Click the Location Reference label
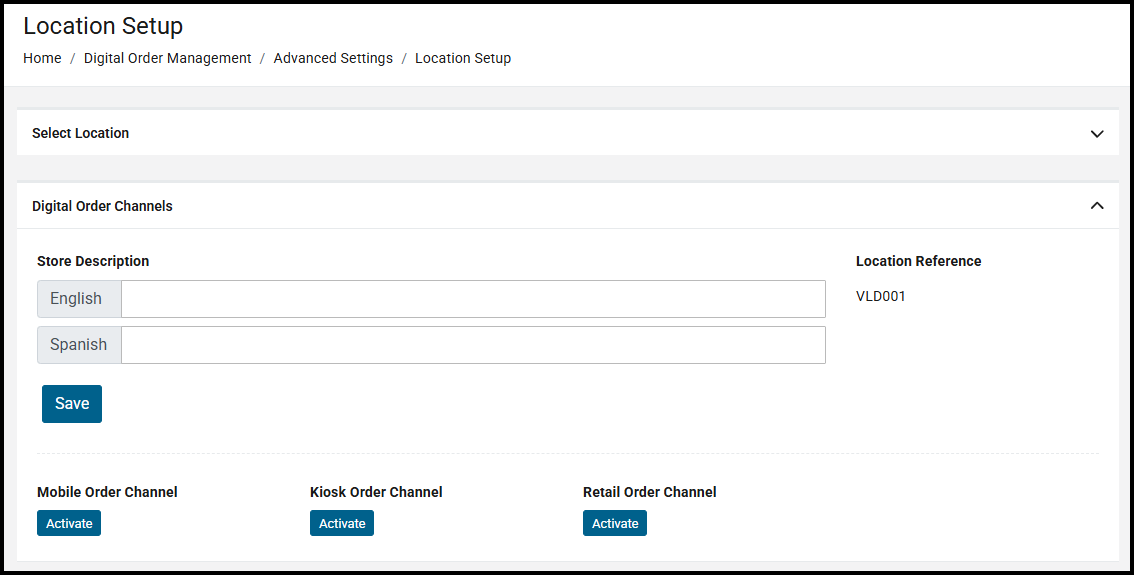The height and width of the screenshot is (575, 1134). coord(918,261)
